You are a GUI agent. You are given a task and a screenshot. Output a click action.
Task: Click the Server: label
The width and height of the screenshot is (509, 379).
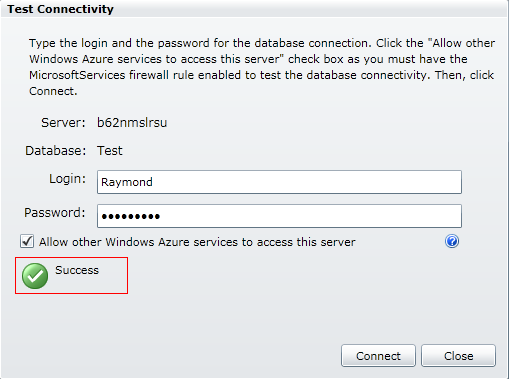tap(63, 123)
